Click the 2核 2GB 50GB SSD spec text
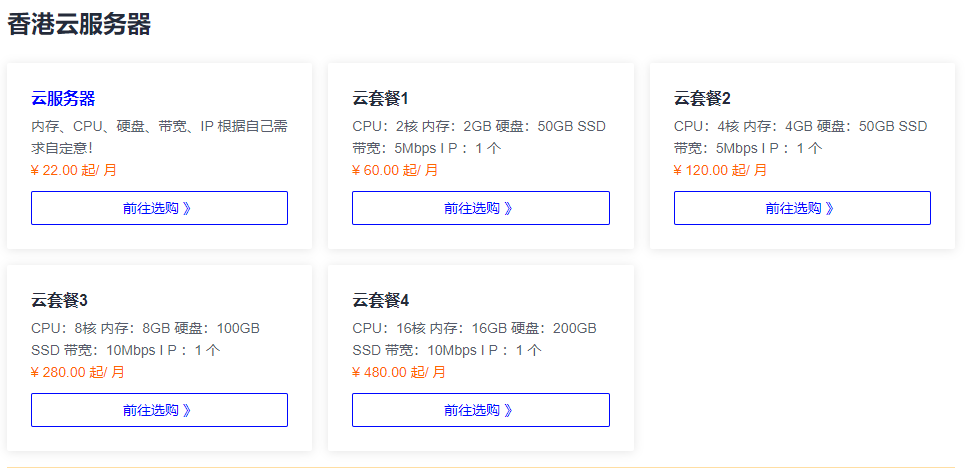The width and height of the screenshot is (965, 468). point(479,137)
